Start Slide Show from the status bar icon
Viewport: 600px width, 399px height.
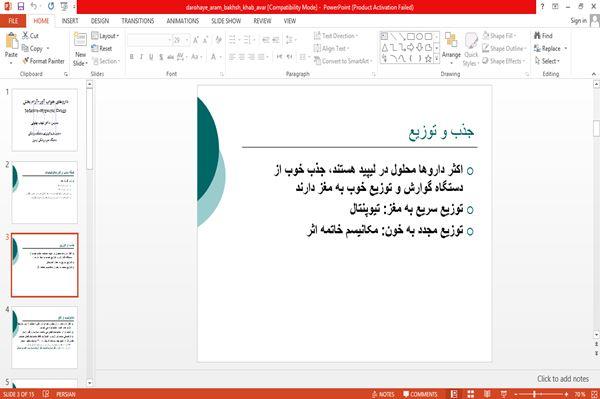(x=504, y=394)
